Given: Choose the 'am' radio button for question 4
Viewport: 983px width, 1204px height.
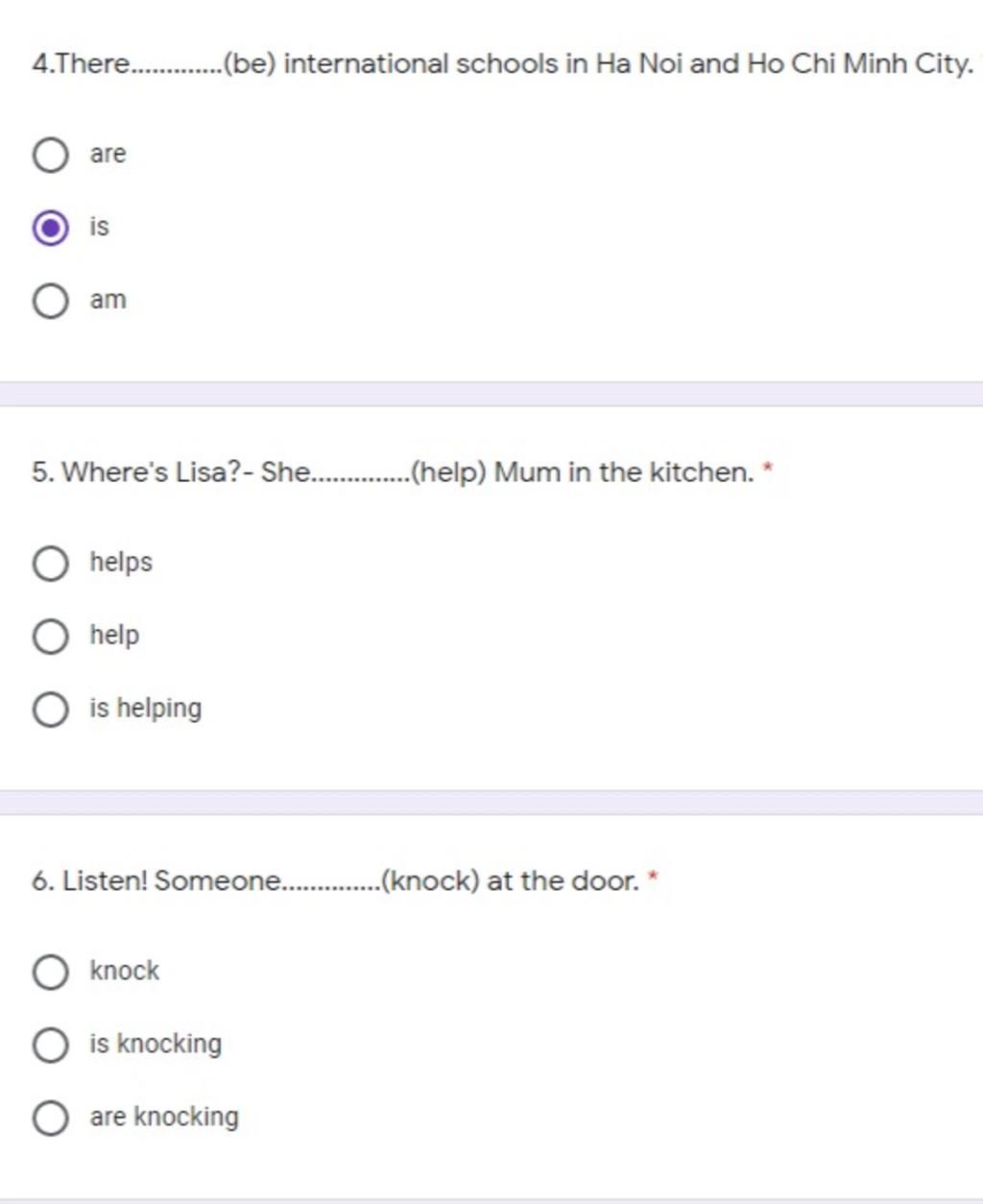Looking at the screenshot, I should click(50, 301).
